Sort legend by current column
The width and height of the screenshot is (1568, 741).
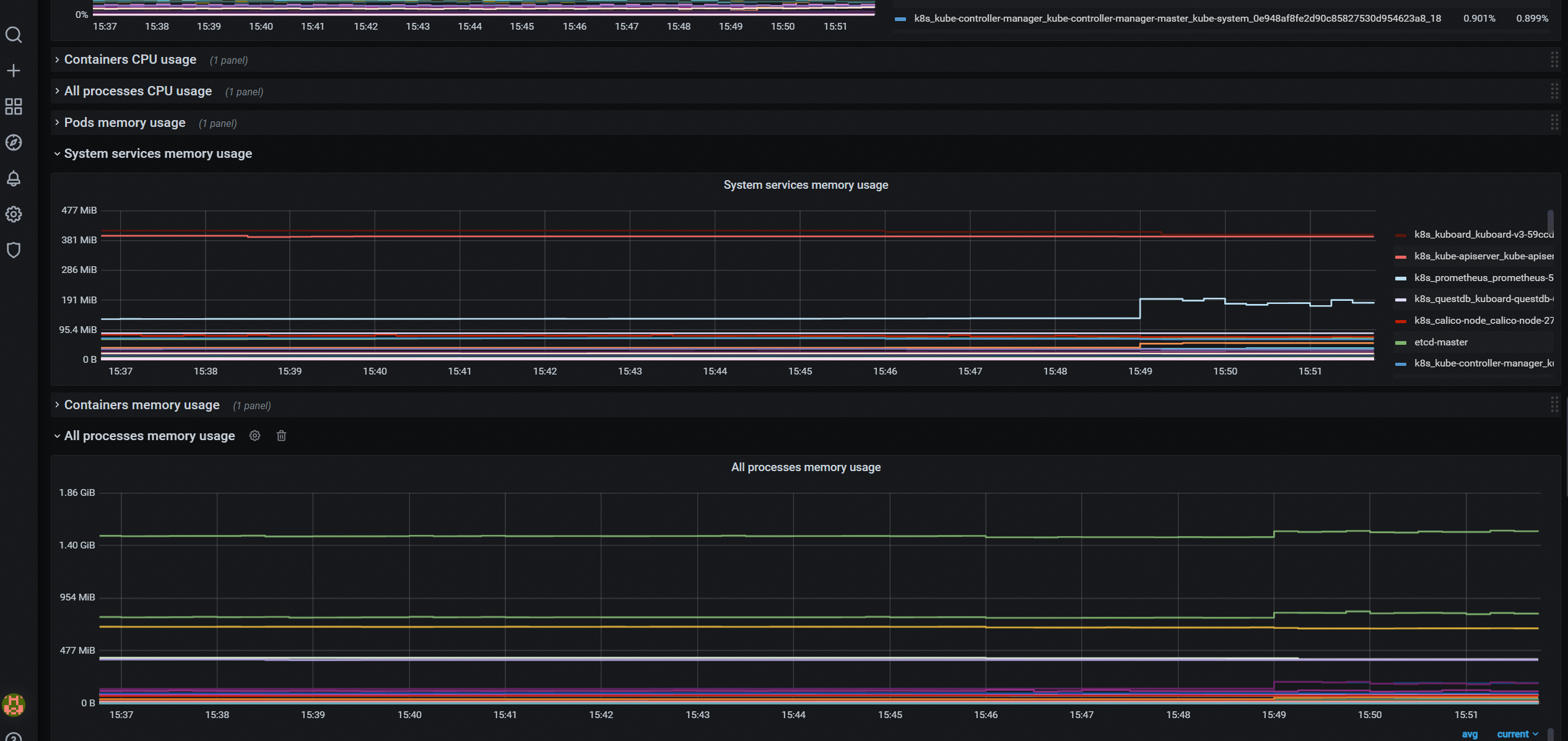1512,734
